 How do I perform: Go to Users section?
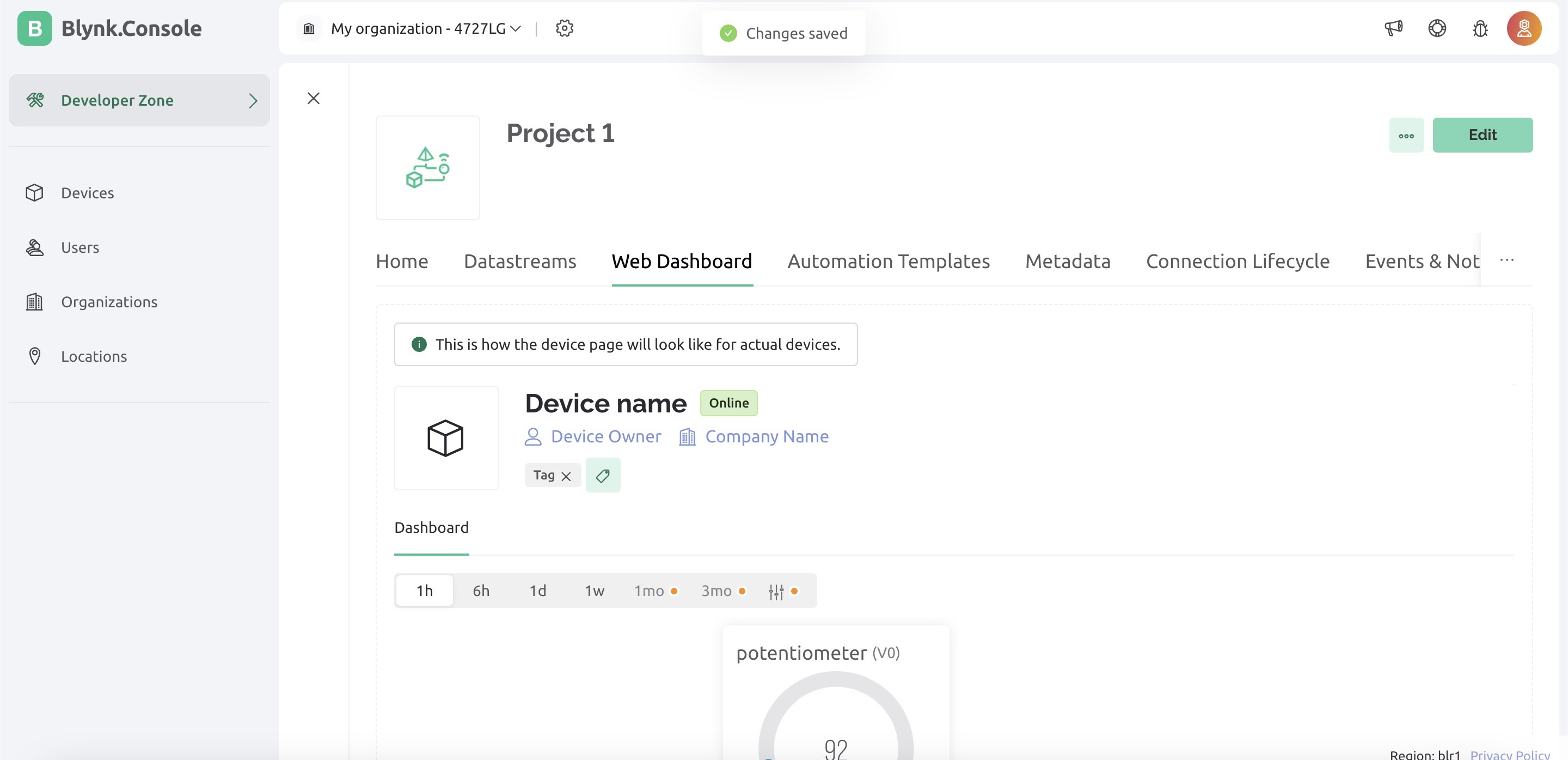coord(79,247)
